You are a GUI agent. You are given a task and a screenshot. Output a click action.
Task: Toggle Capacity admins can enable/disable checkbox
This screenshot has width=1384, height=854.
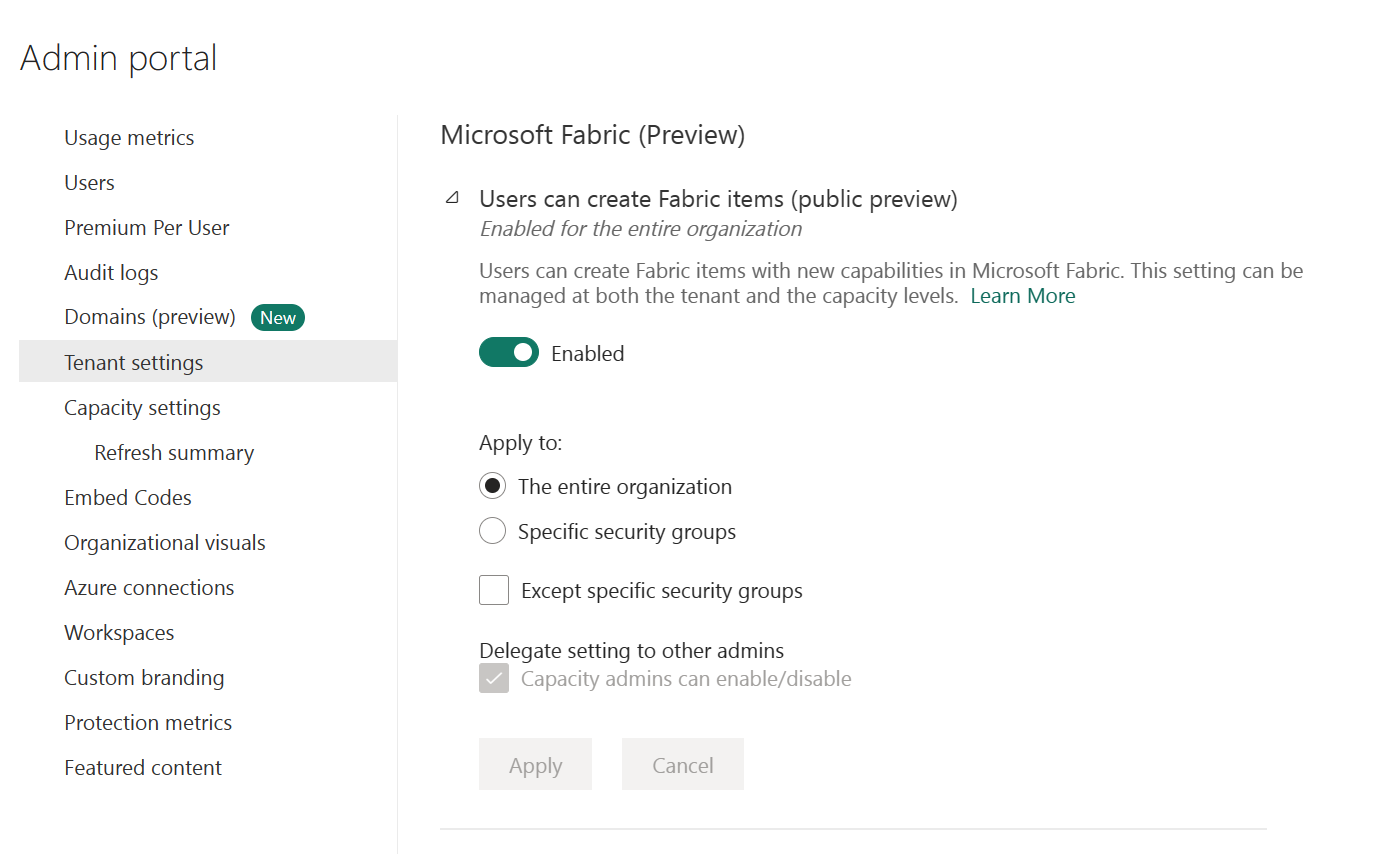[x=494, y=679]
